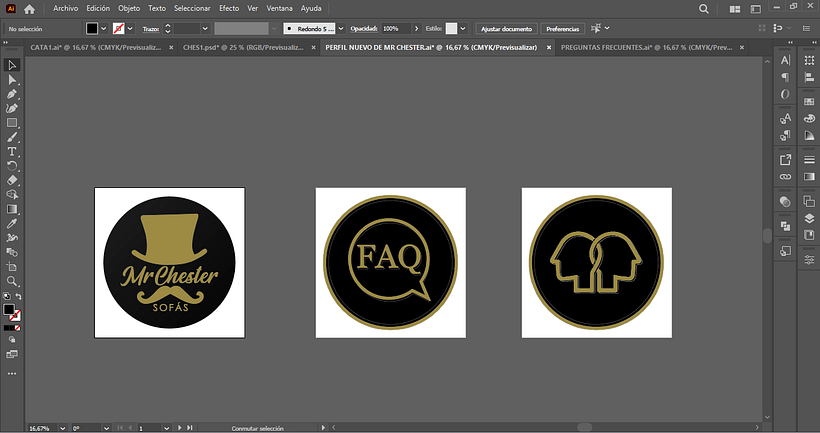Expand opacity 100% arrow

416,29
